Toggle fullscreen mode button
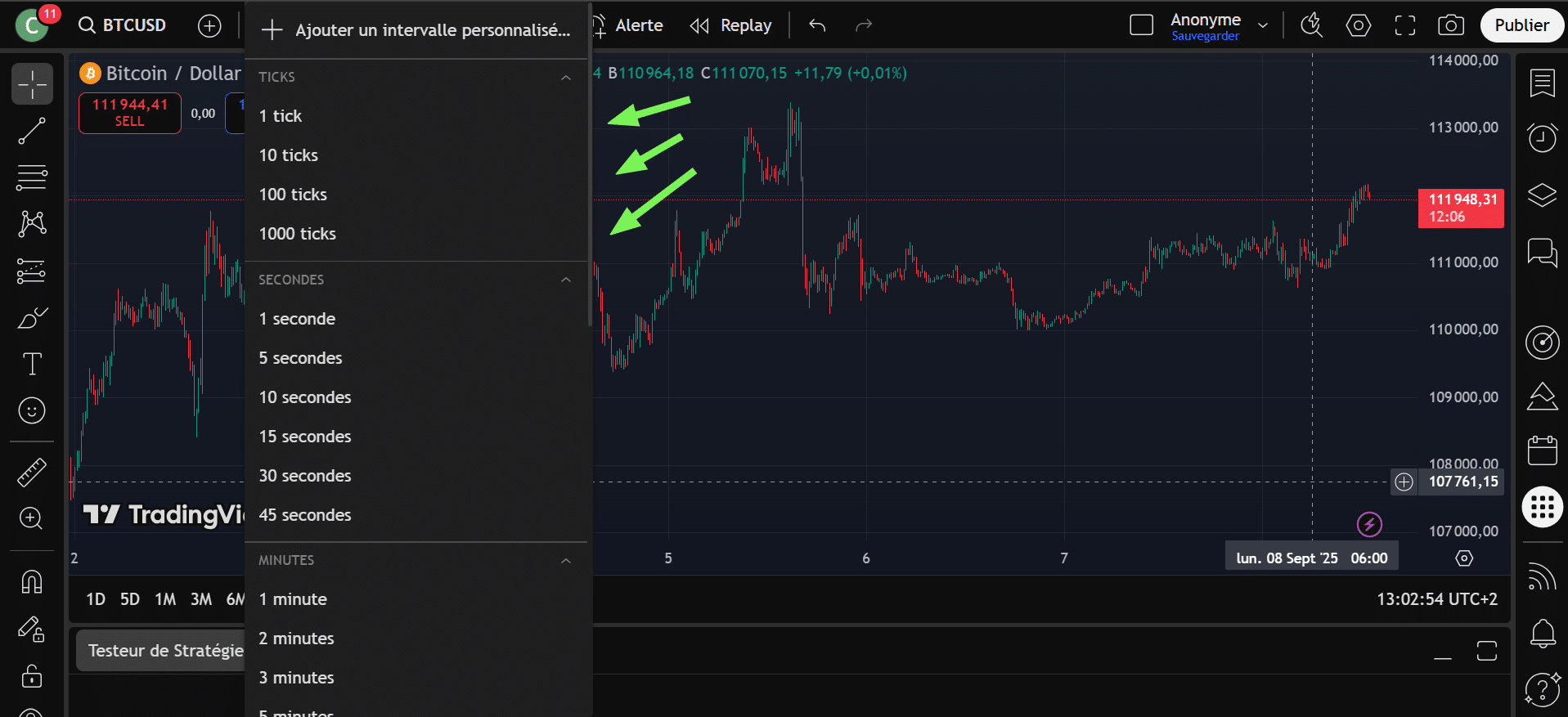The image size is (1568, 717). coord(1404,25)
